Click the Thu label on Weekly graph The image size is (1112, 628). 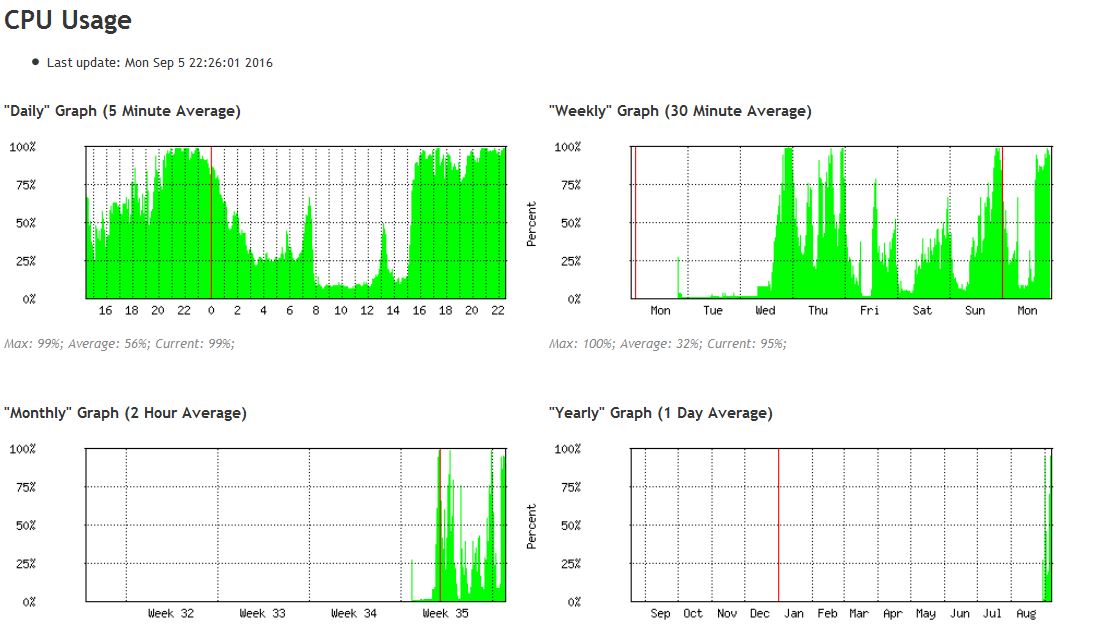click(x=818, y=310)
